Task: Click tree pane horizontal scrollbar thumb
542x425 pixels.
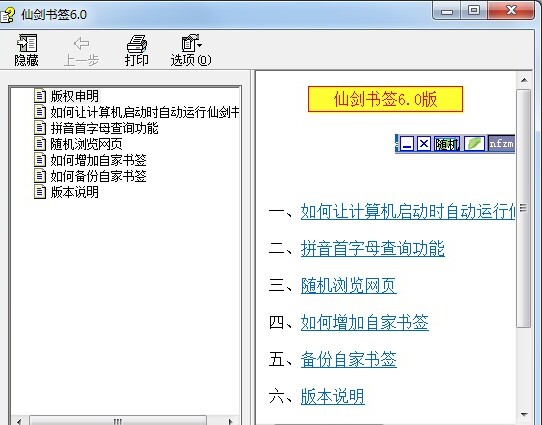Action: pos(118,421)
